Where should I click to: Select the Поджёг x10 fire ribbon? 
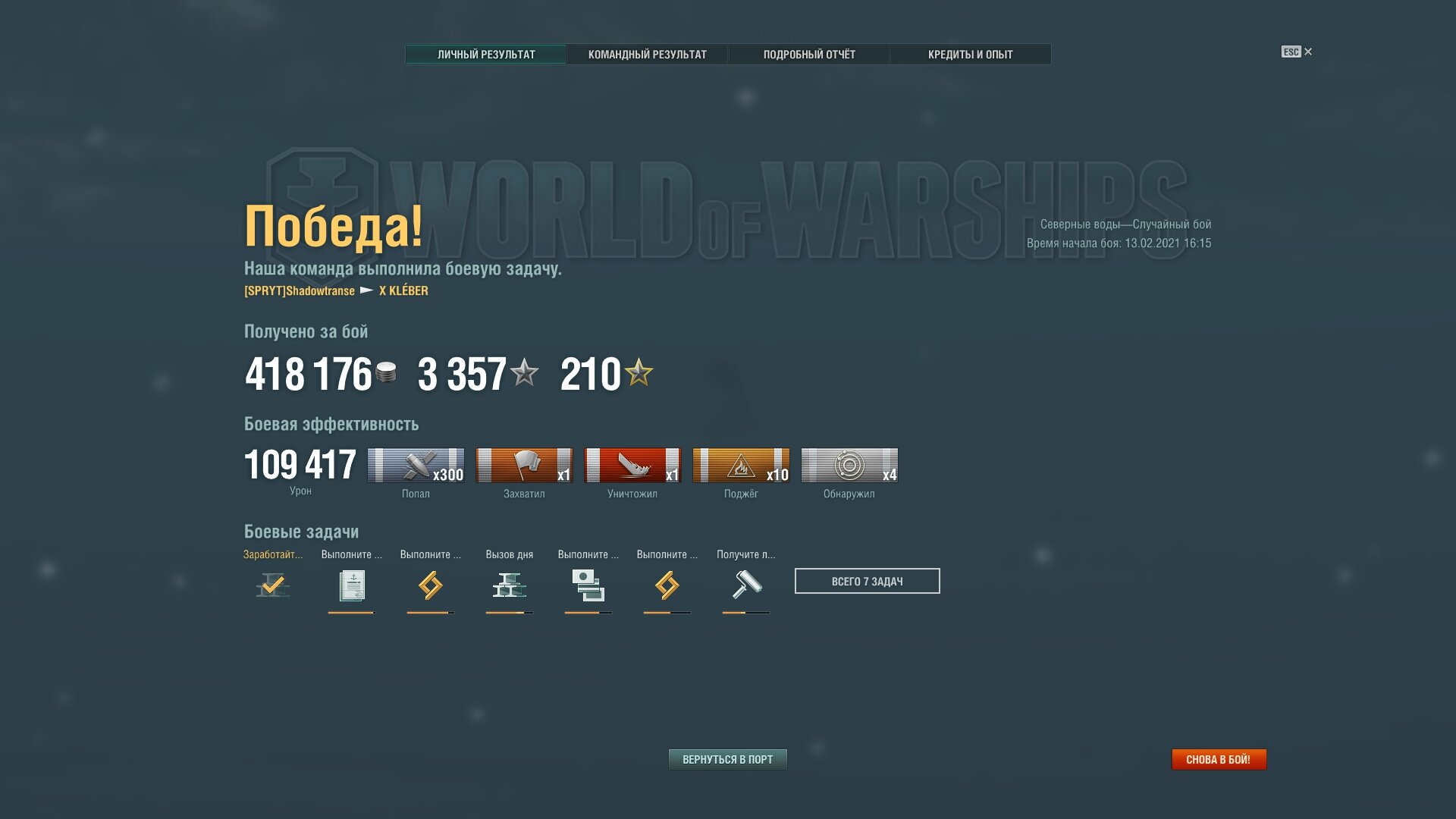(741, 465)
